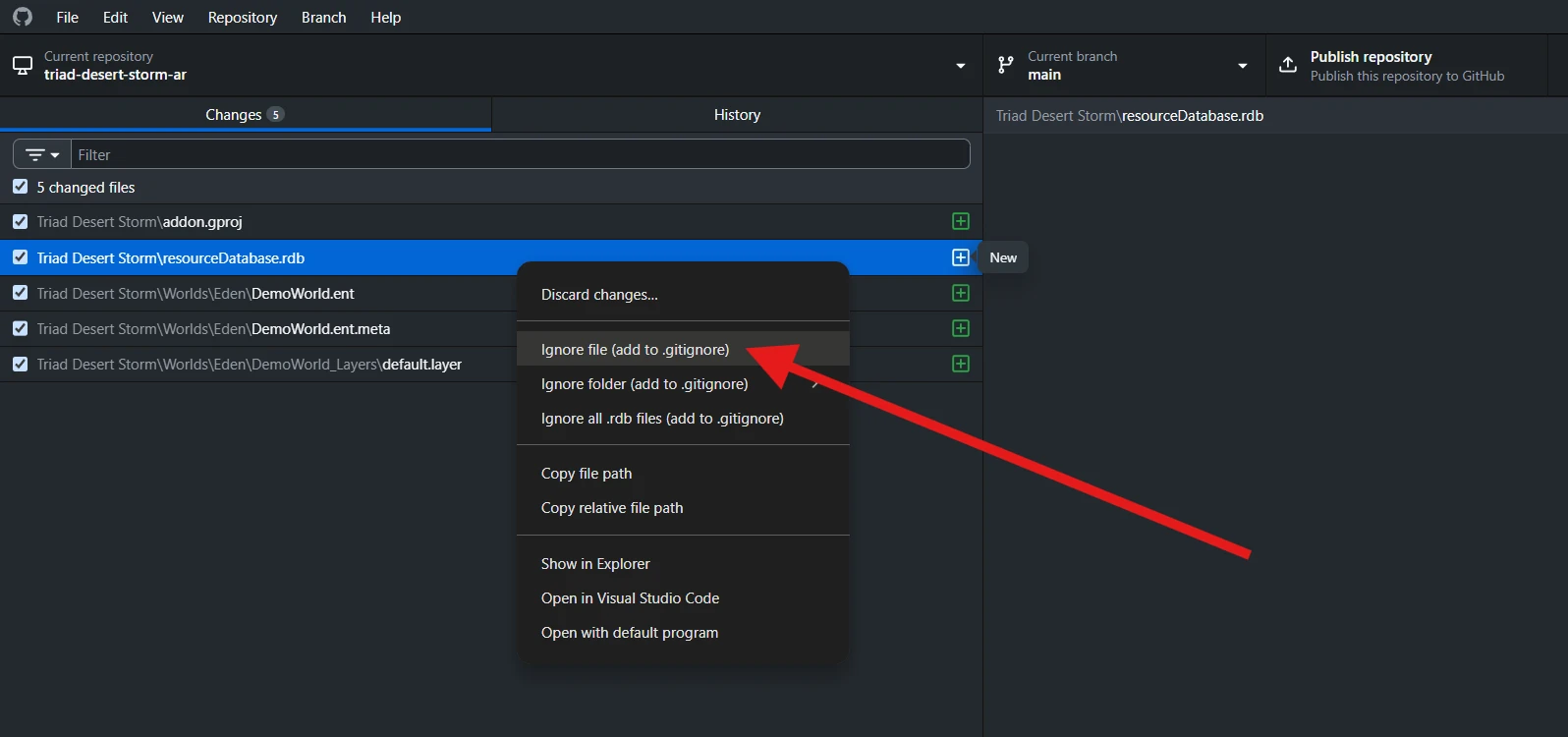Open the File menu
Viewport: 1568px width, 737px height.
point(67,17)
